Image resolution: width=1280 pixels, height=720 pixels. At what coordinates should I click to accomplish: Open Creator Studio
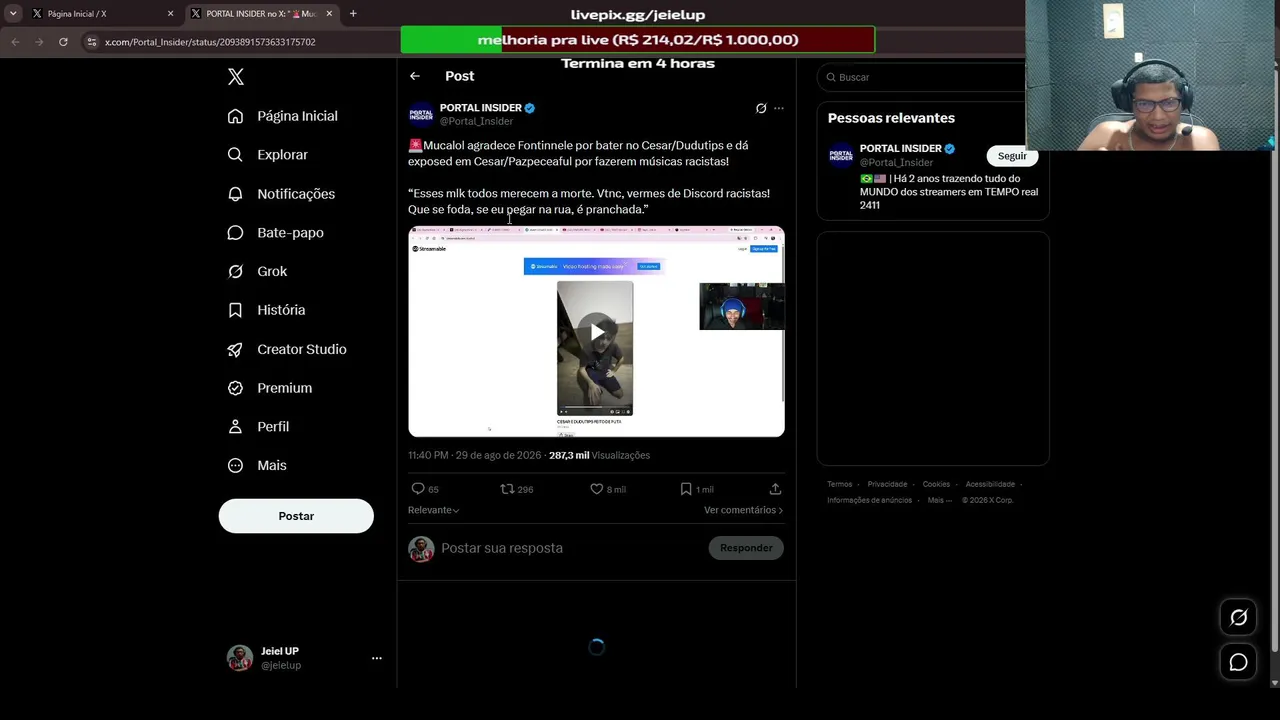click(x=287, y=349)
